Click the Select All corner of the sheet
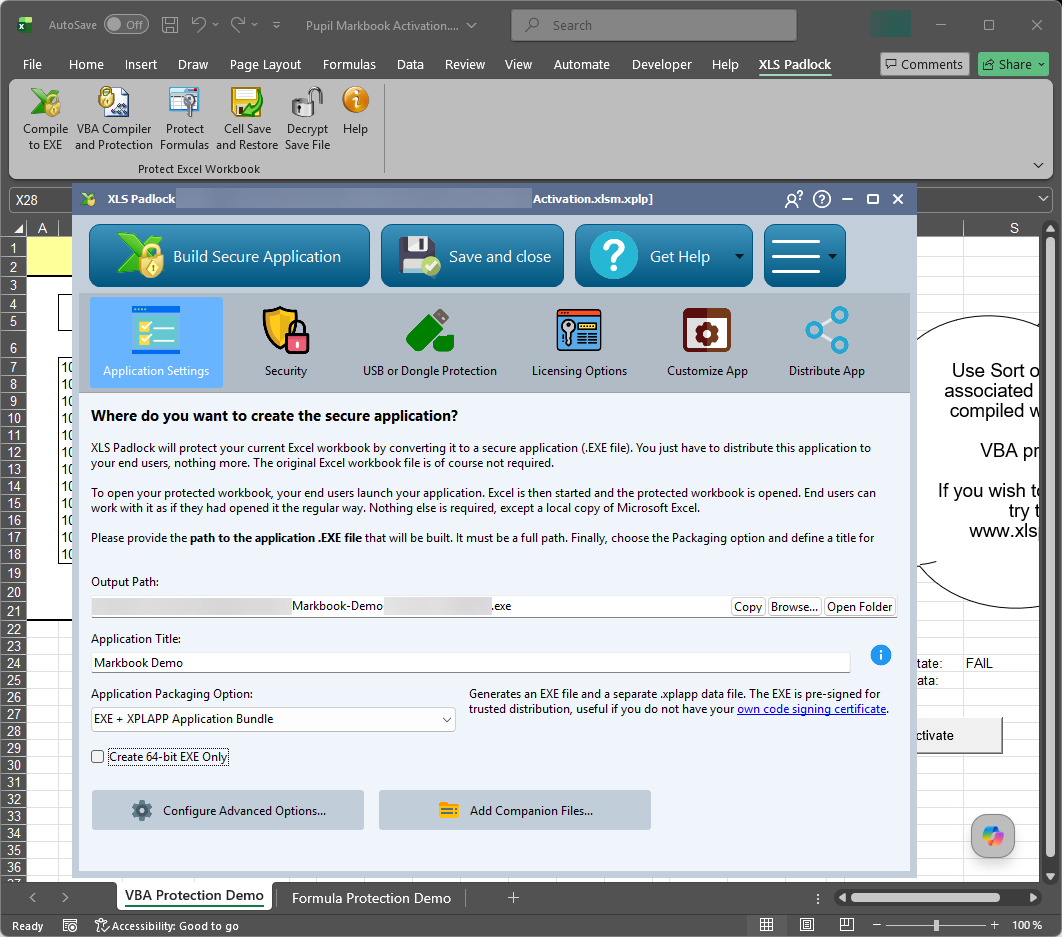Viewport: 1062px width, 937px height. [19, 228]
